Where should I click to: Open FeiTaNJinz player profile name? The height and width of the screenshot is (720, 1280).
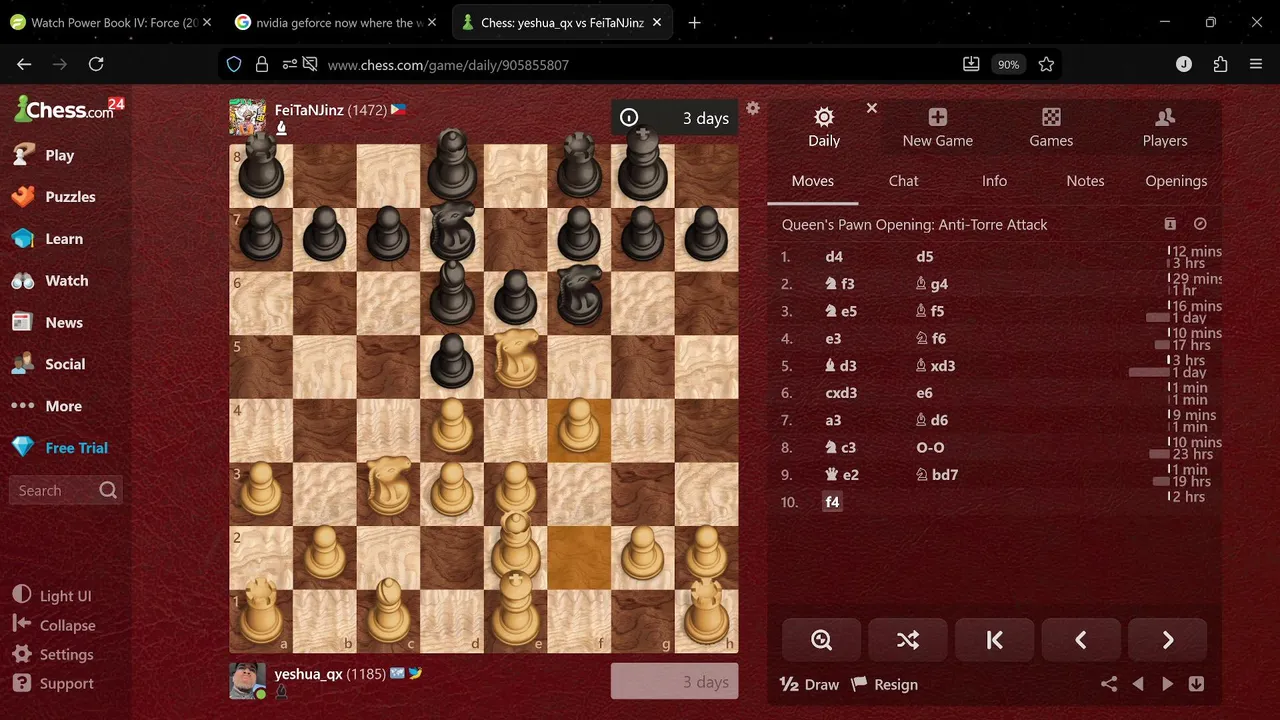[x=309, y=110]
